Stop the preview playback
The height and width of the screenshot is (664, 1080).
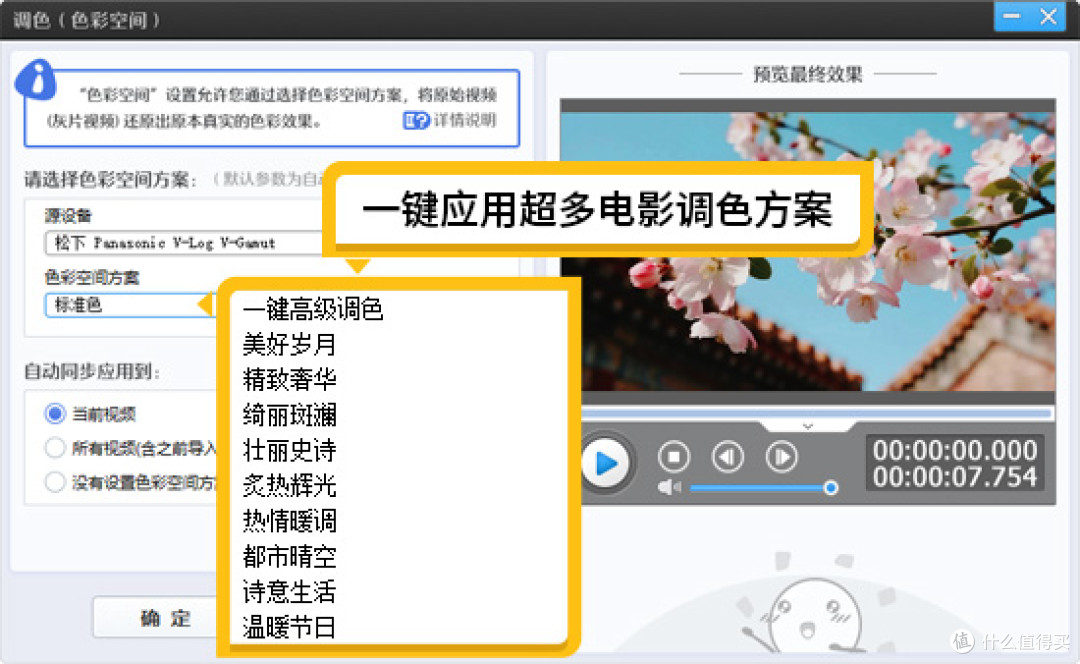(x=674, y=457)
